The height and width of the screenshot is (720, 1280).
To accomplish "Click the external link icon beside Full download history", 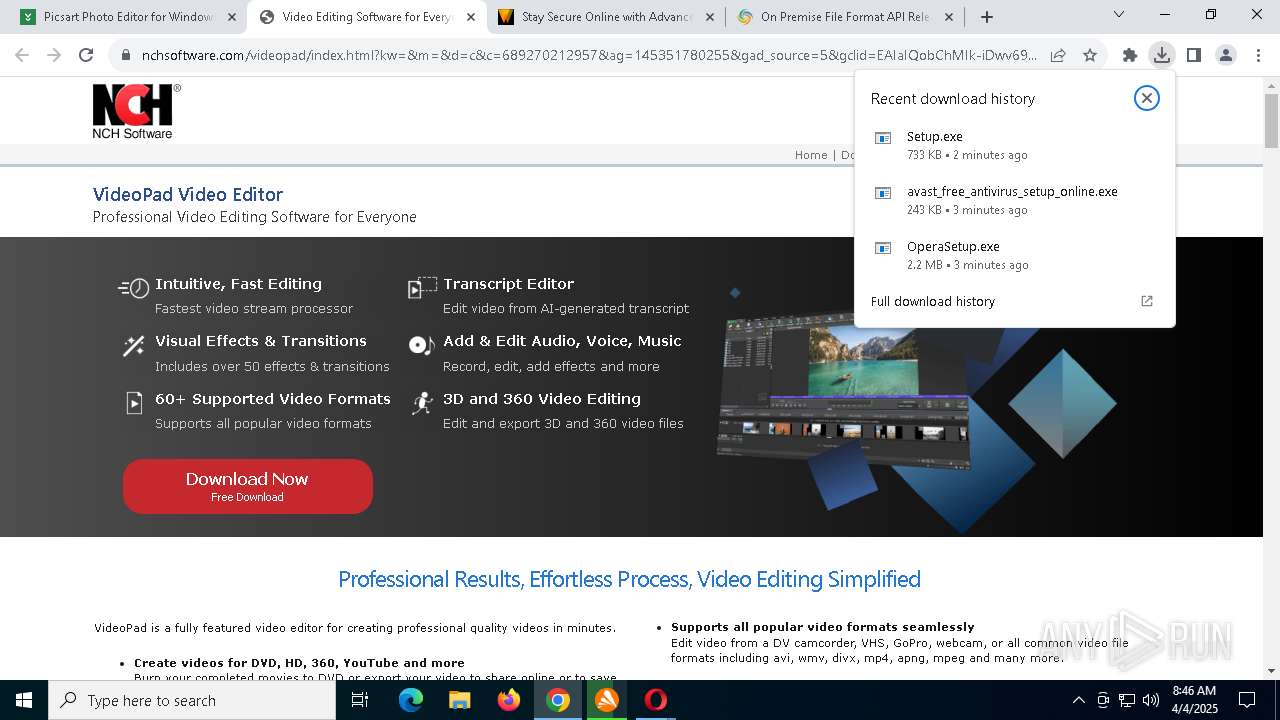I will [1146, 301].
